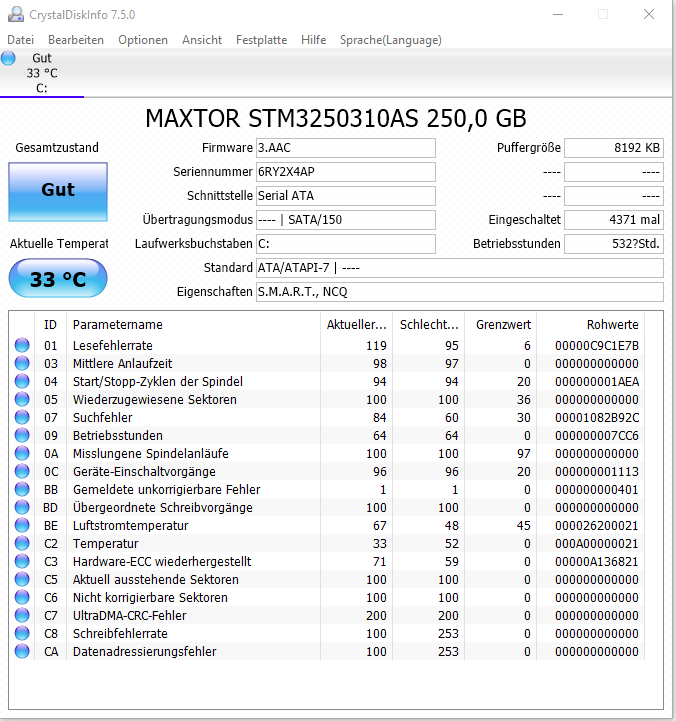Click the Parametername column header
Image resolution: width=676 pixels, height=721 pixels.
tap(194, 325)
